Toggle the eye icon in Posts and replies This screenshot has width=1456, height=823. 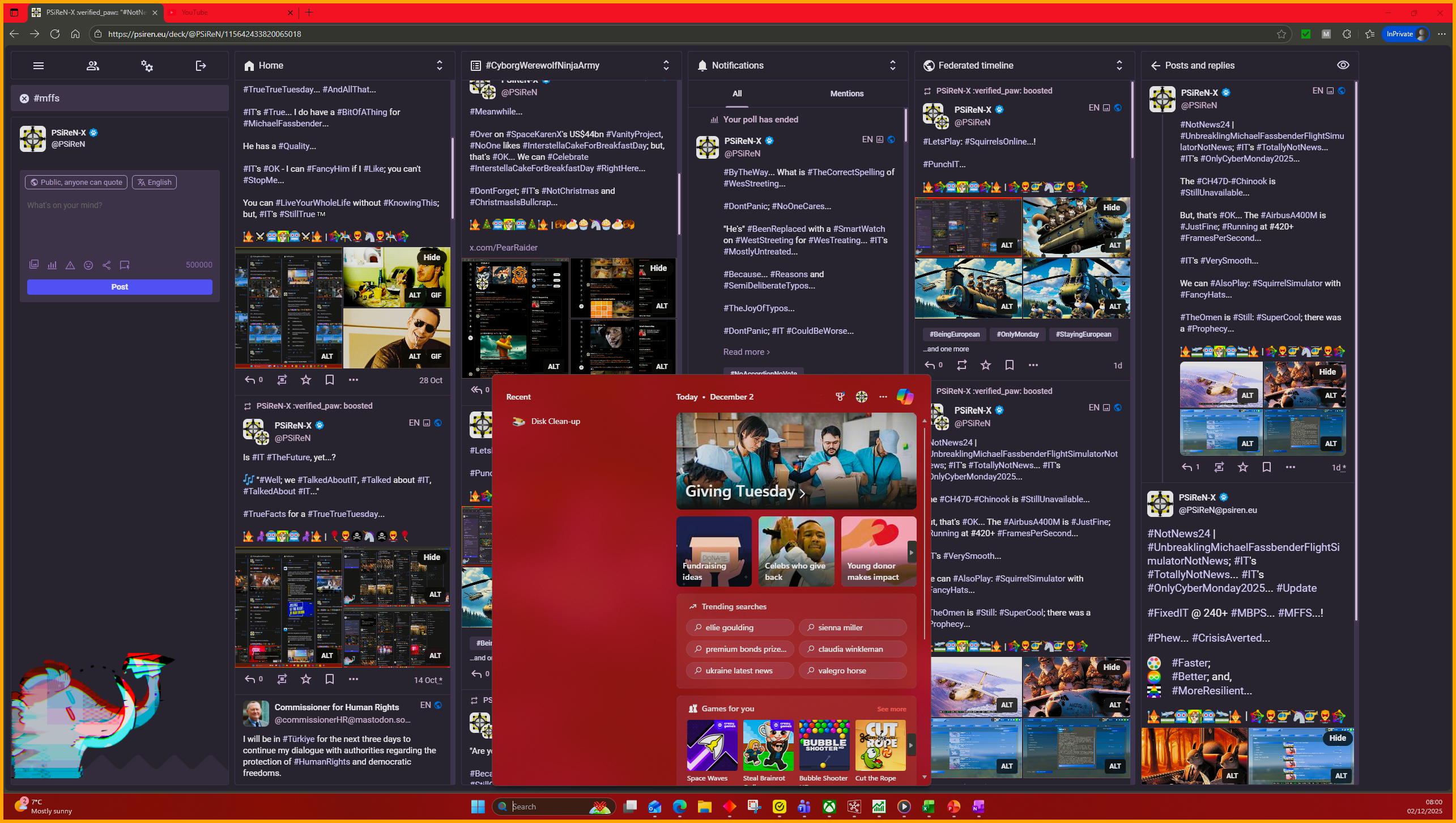[x=1343, y=65]
